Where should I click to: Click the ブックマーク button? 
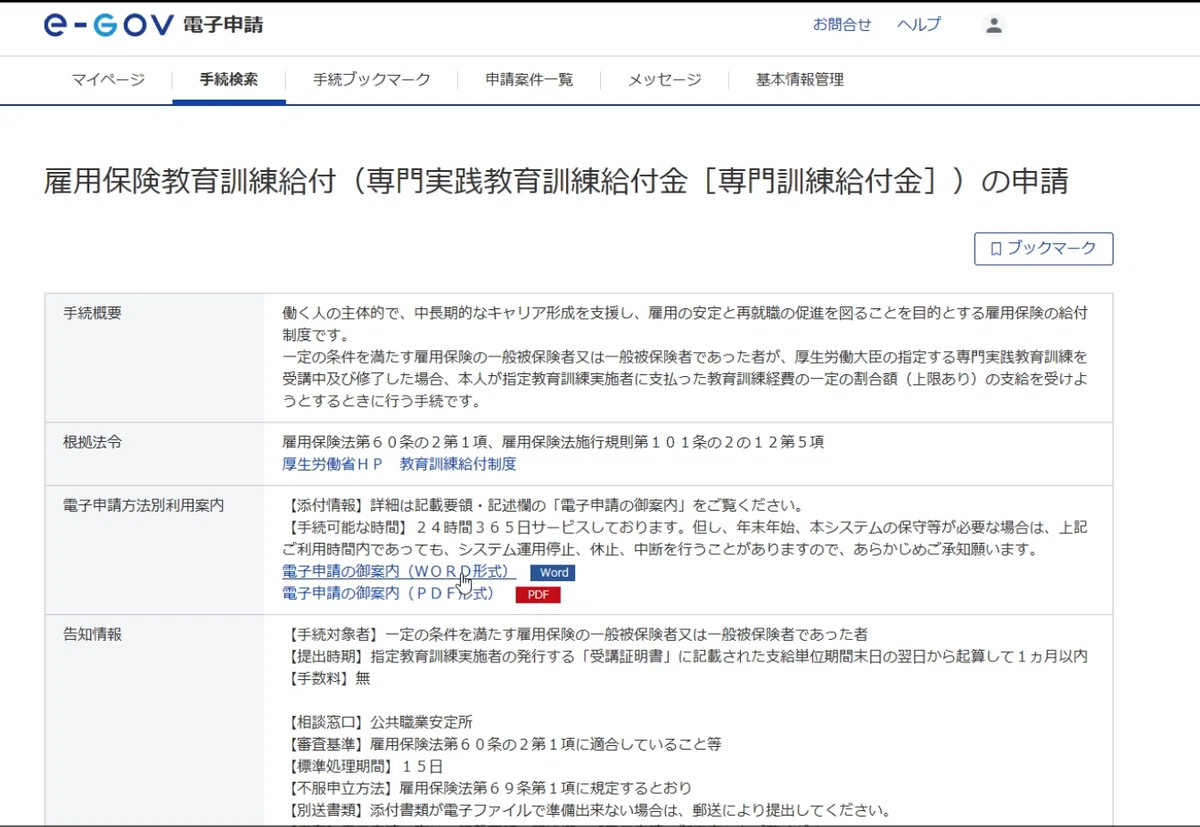coord(1043,249)
